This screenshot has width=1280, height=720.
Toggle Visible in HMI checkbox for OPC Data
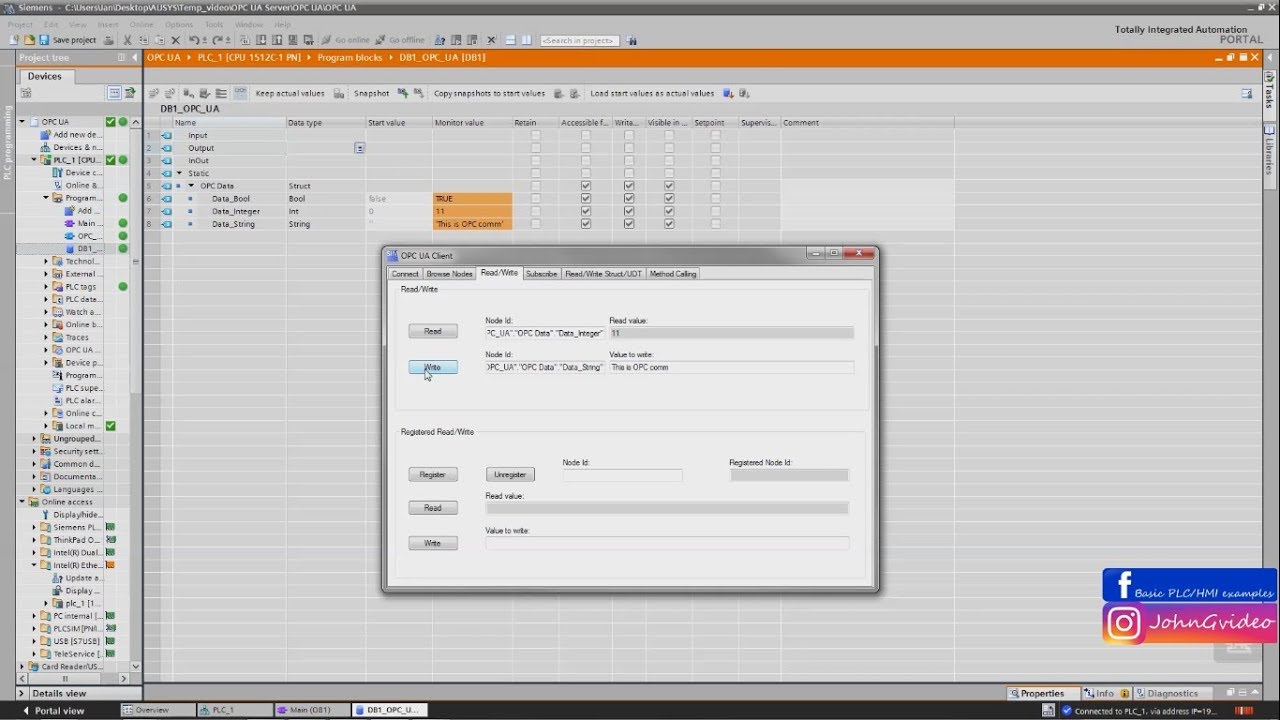669,185
